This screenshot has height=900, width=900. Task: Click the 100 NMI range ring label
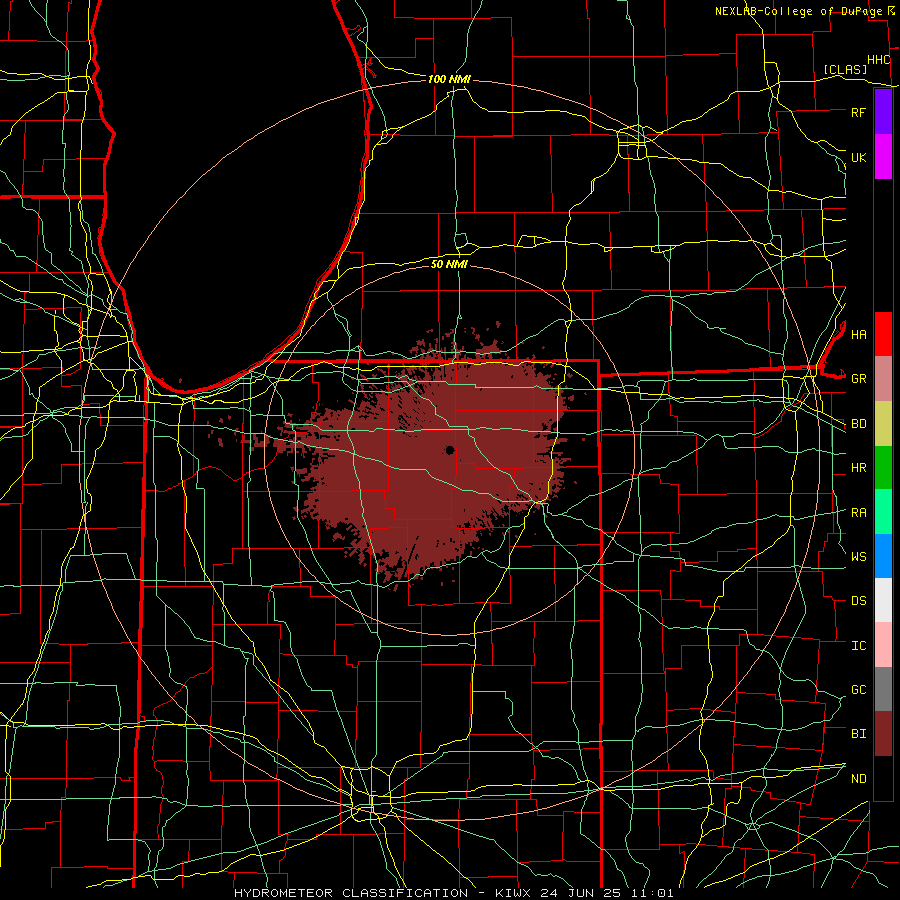click(449, 79)
